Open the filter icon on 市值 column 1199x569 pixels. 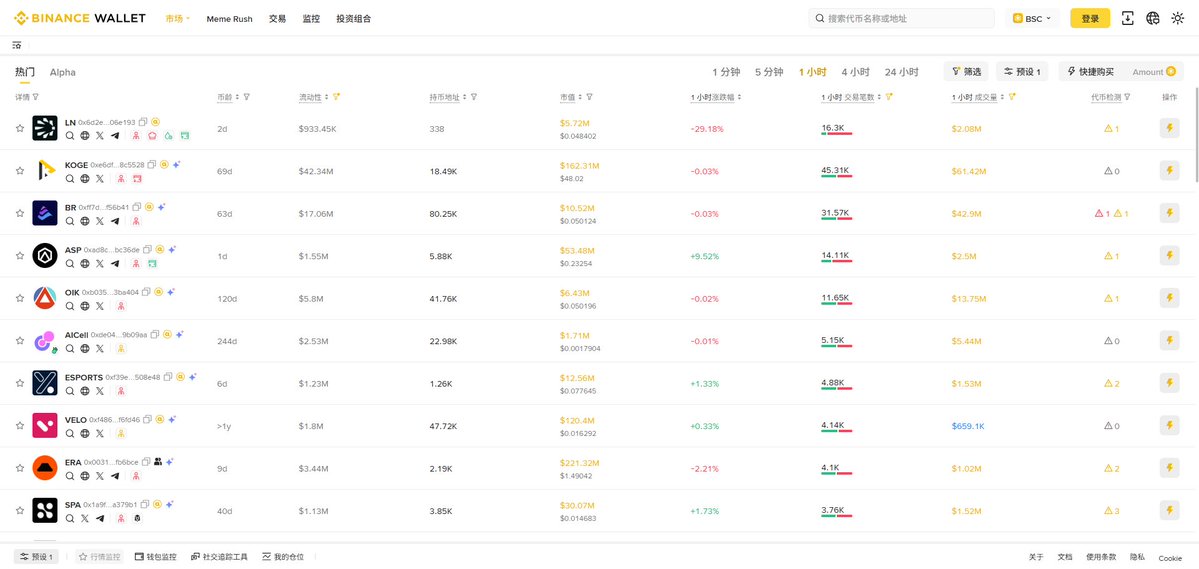(589, 97)
